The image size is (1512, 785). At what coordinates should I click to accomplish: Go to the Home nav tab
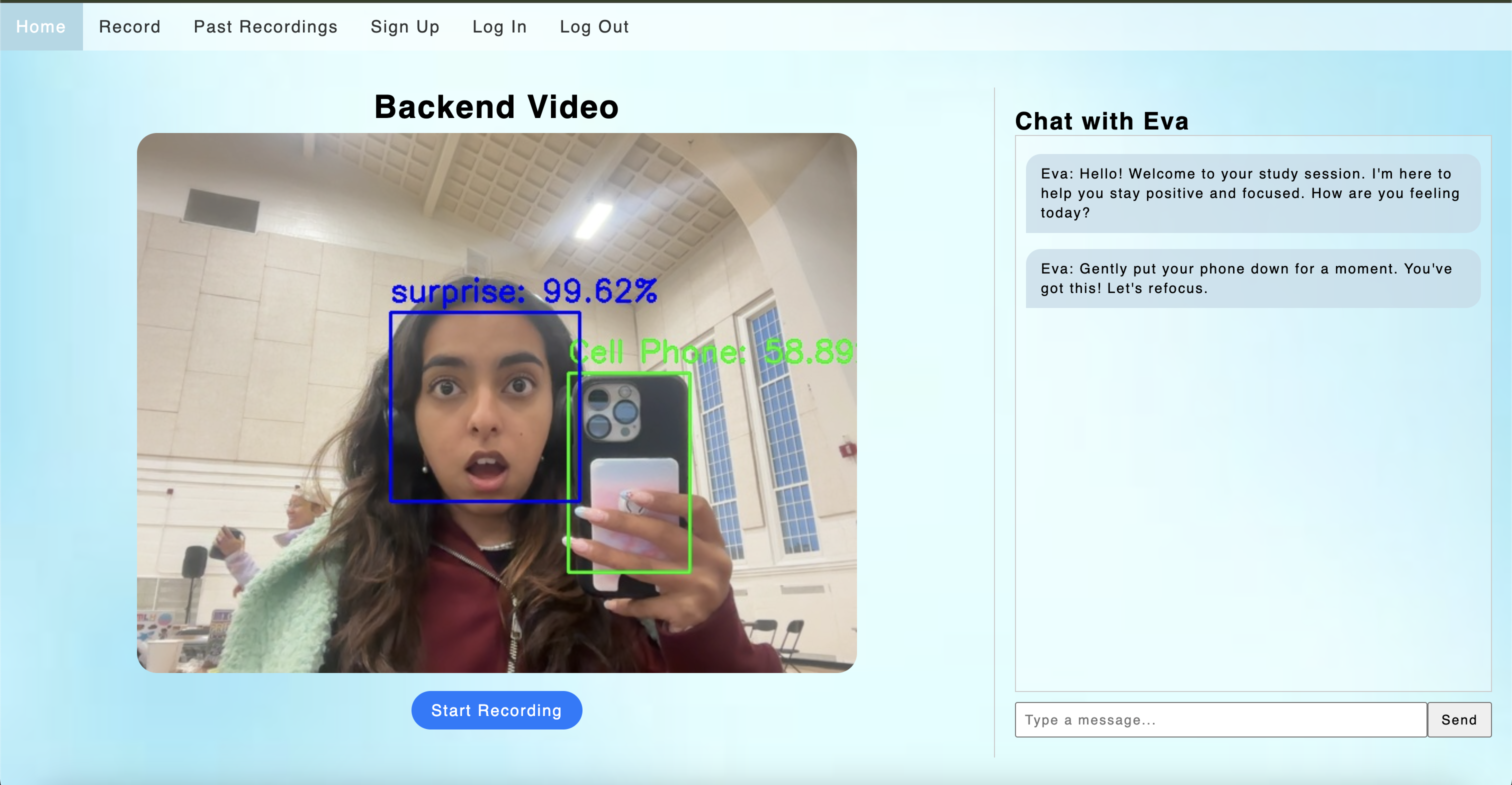point(40,26)
